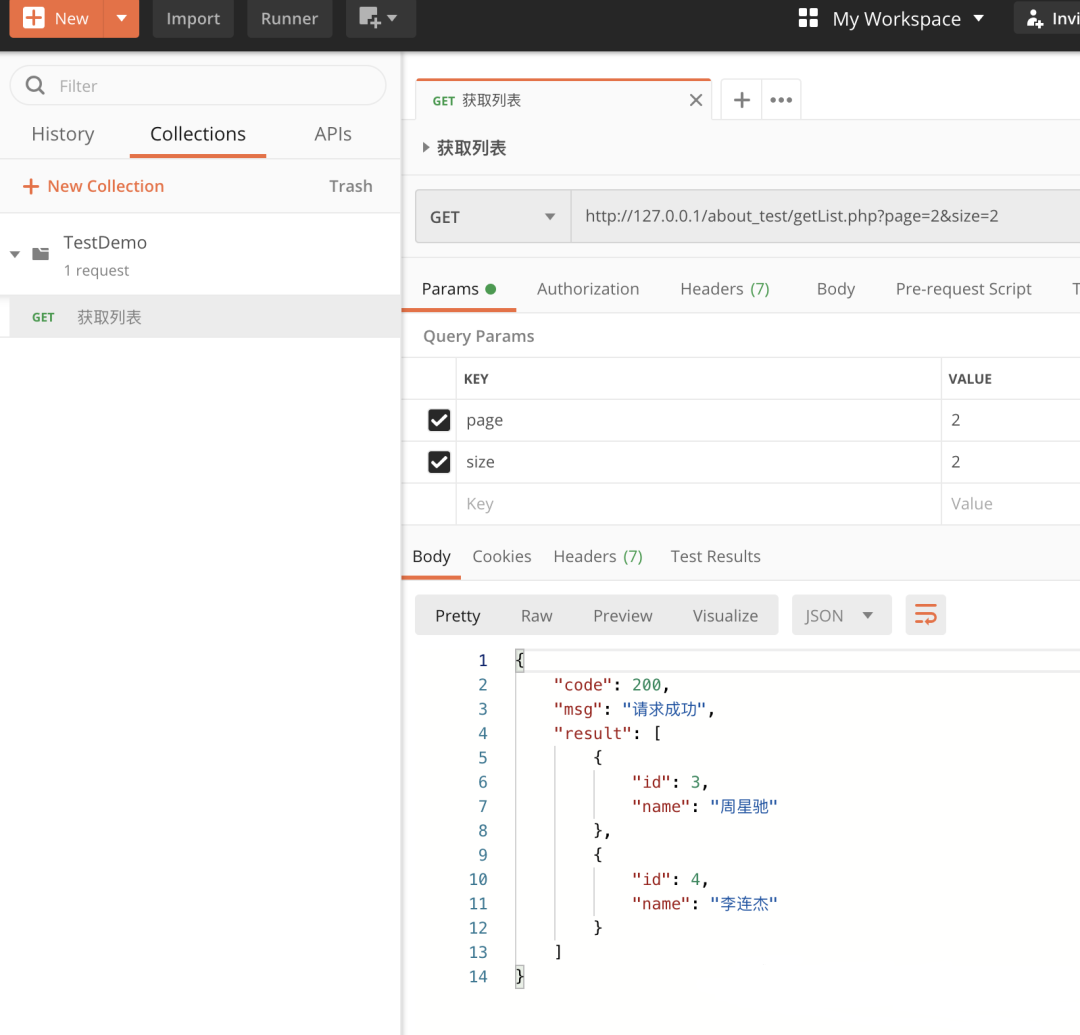The width and height of the screenshot is (1080, 1035).
Task: Open the Pre-request Script tab
Action: point(963,289)
